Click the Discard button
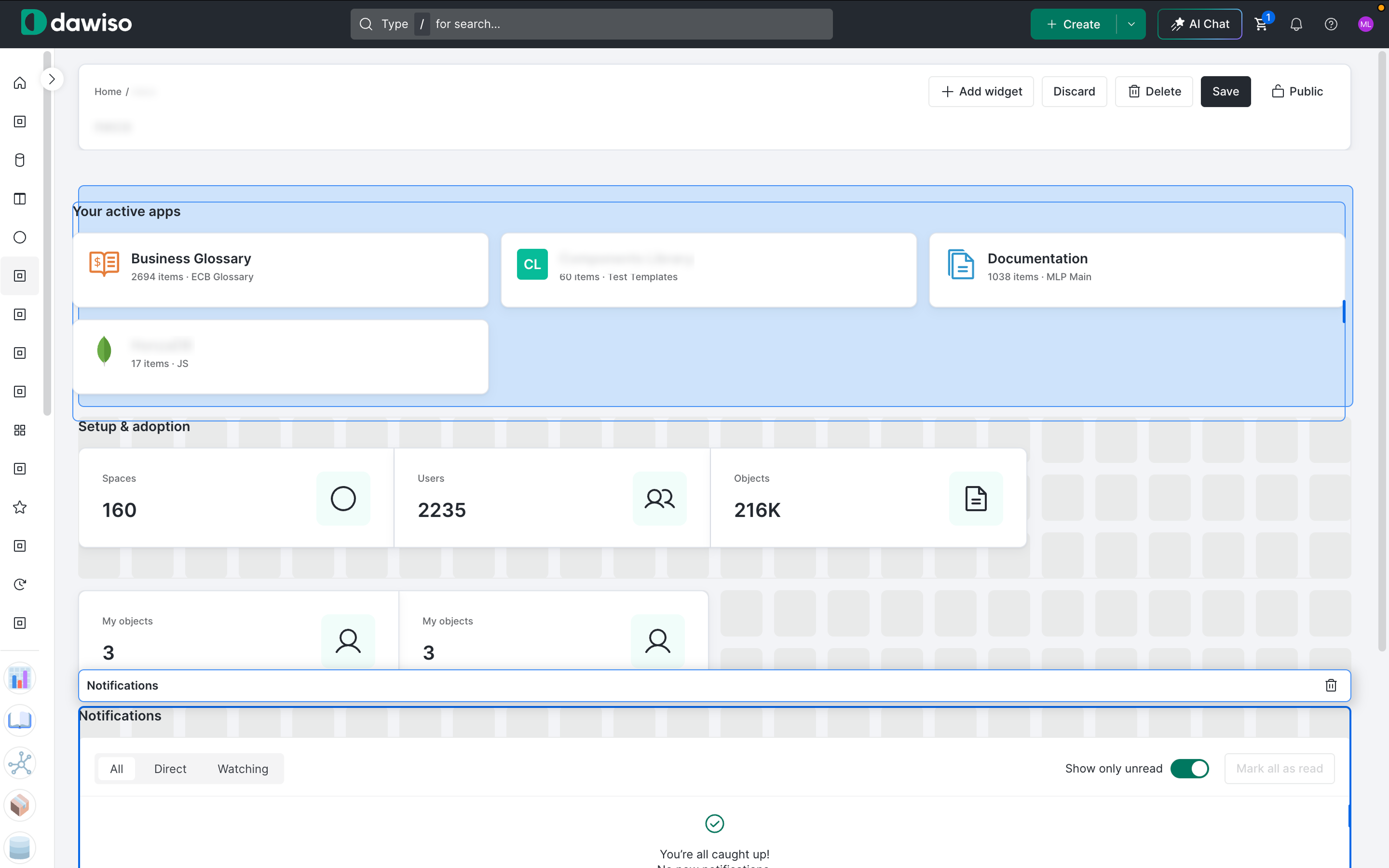This screenshot has width=1389, height=868. pyautogui.click(x=1074, y=91)
